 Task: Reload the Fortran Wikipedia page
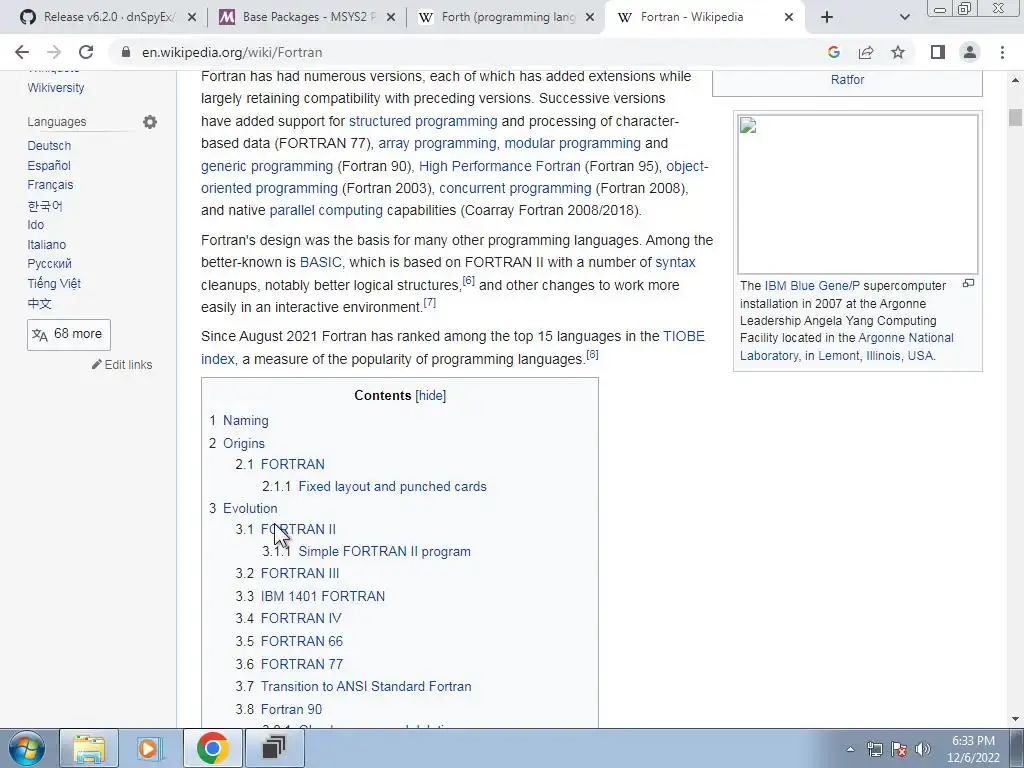pos(86,52)
